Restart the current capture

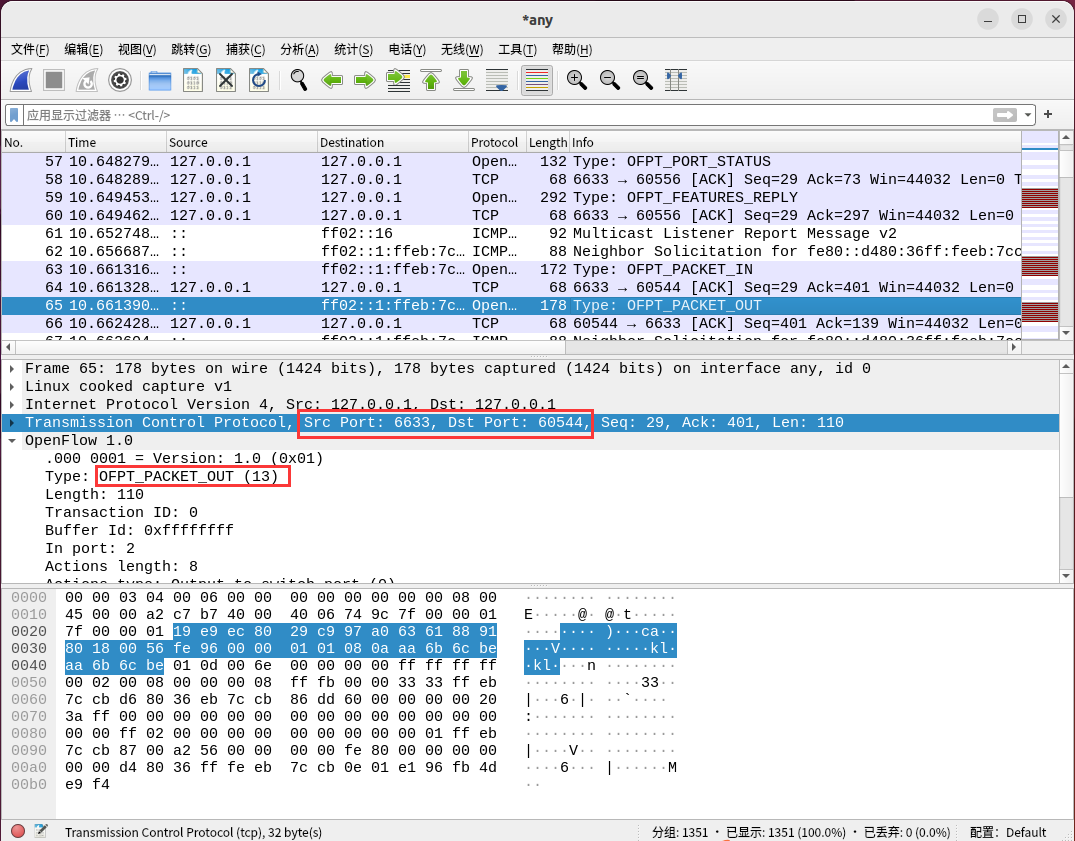click(87, 80)
